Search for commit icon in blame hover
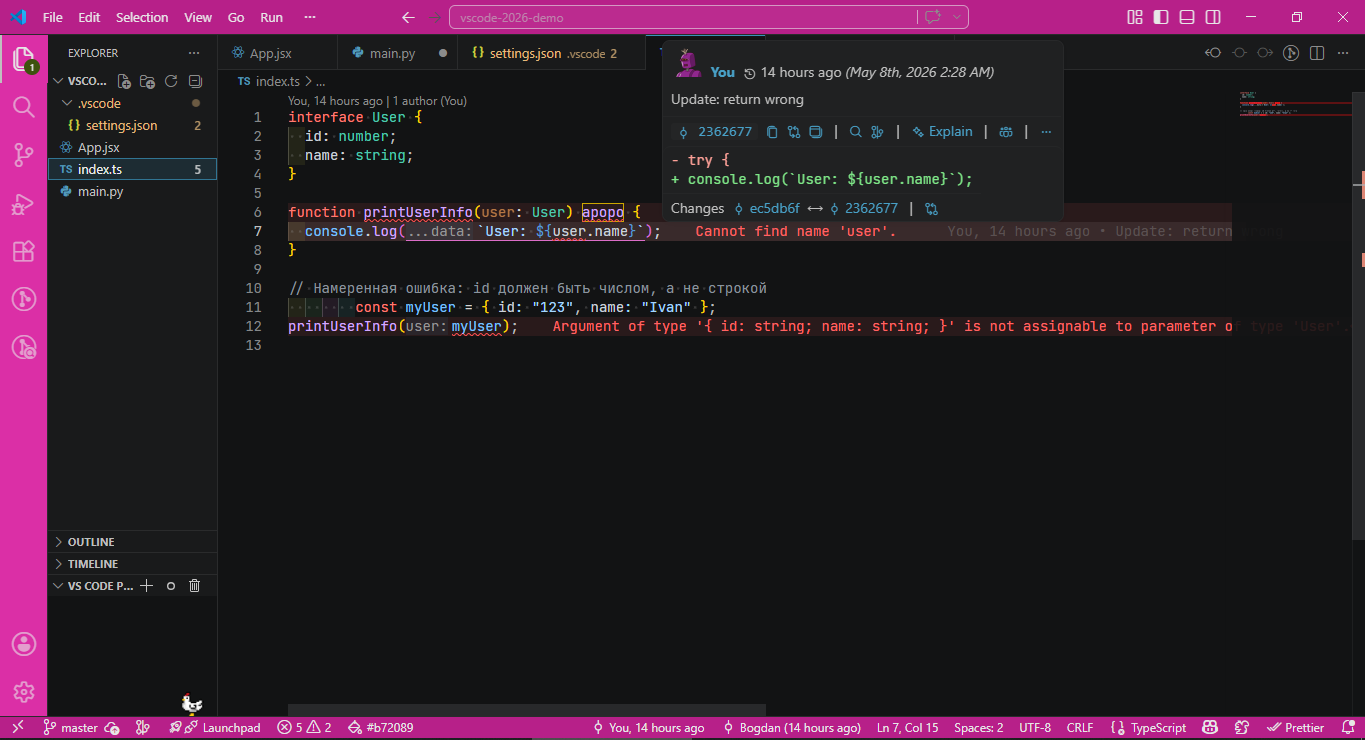 [x=856, y=132]
